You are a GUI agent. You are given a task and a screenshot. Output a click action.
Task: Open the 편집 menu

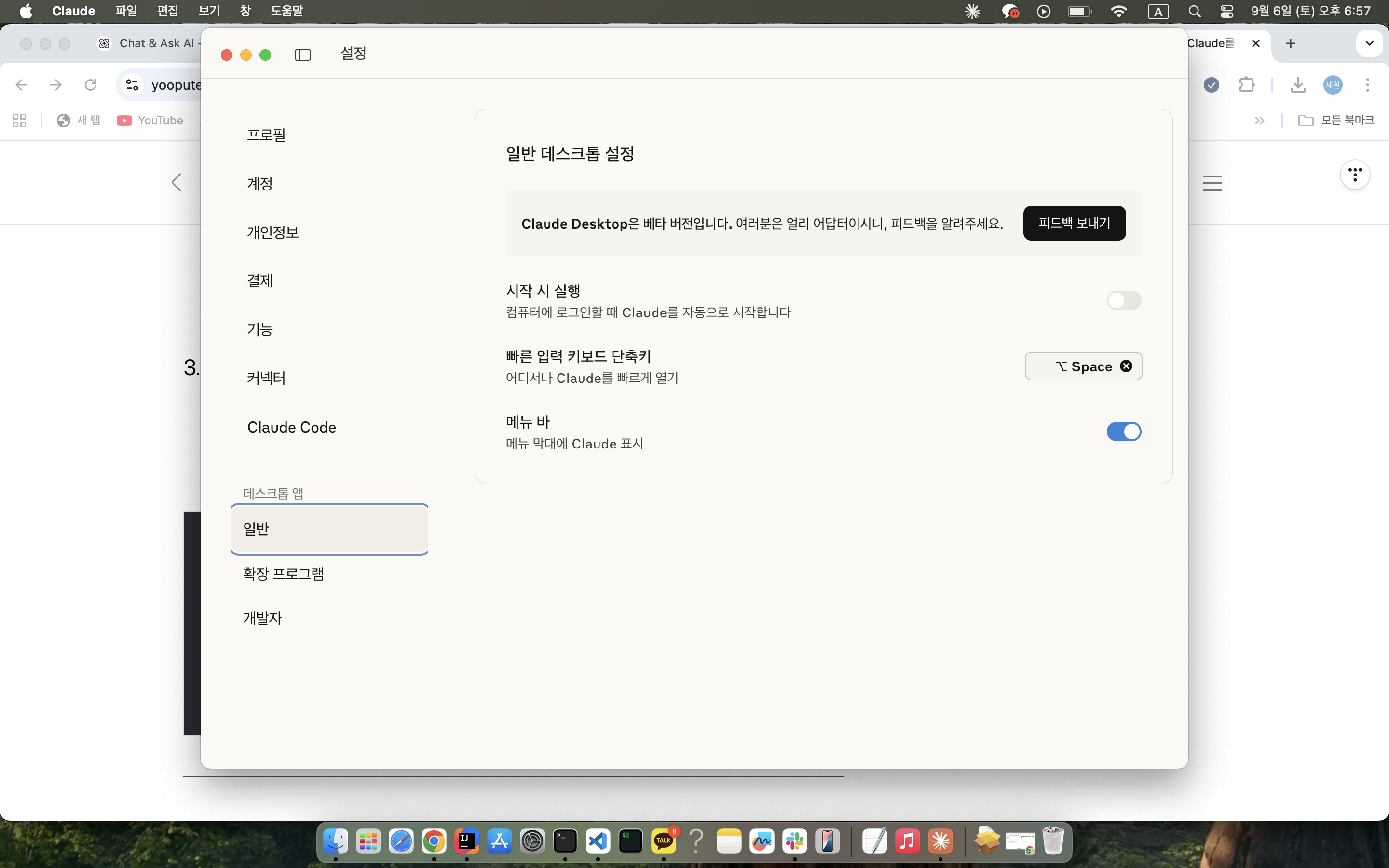(168, 11)
